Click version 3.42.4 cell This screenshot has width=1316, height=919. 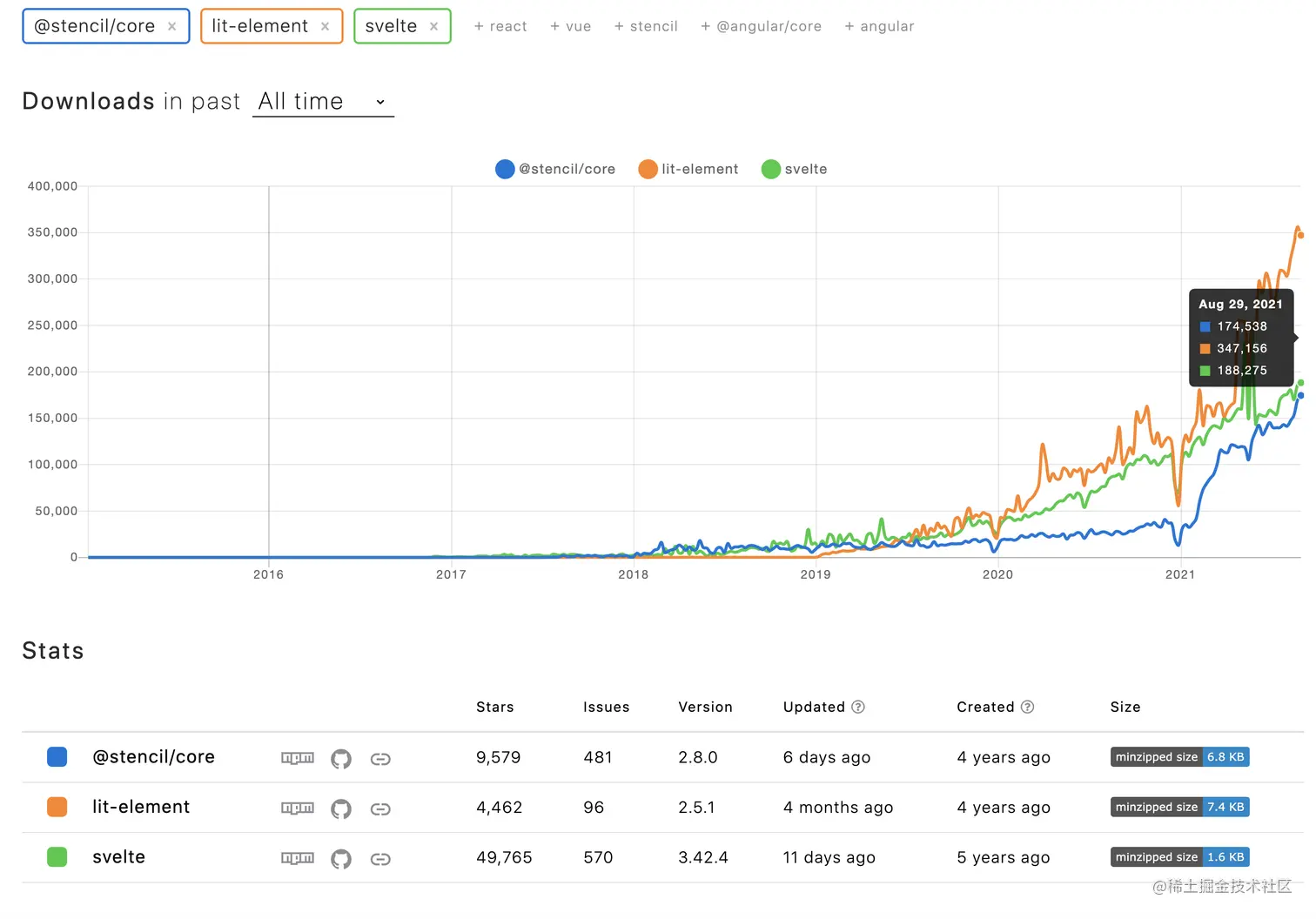703,857
